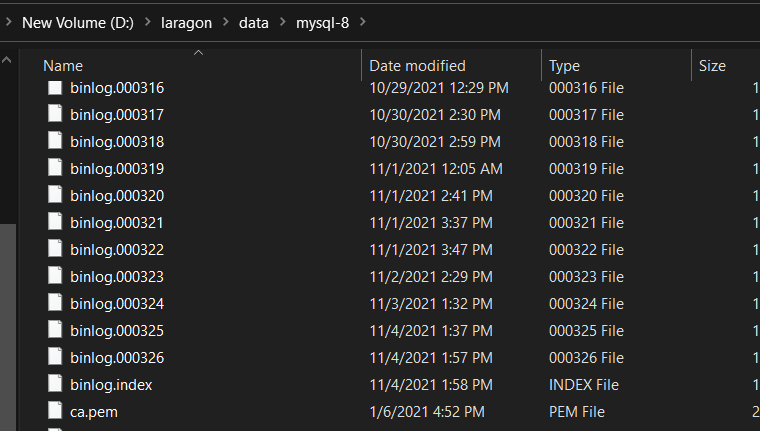
Task: Click date 11/4/2021 1:58 PM
Action: pyautogui.click(x=431, y=384)
